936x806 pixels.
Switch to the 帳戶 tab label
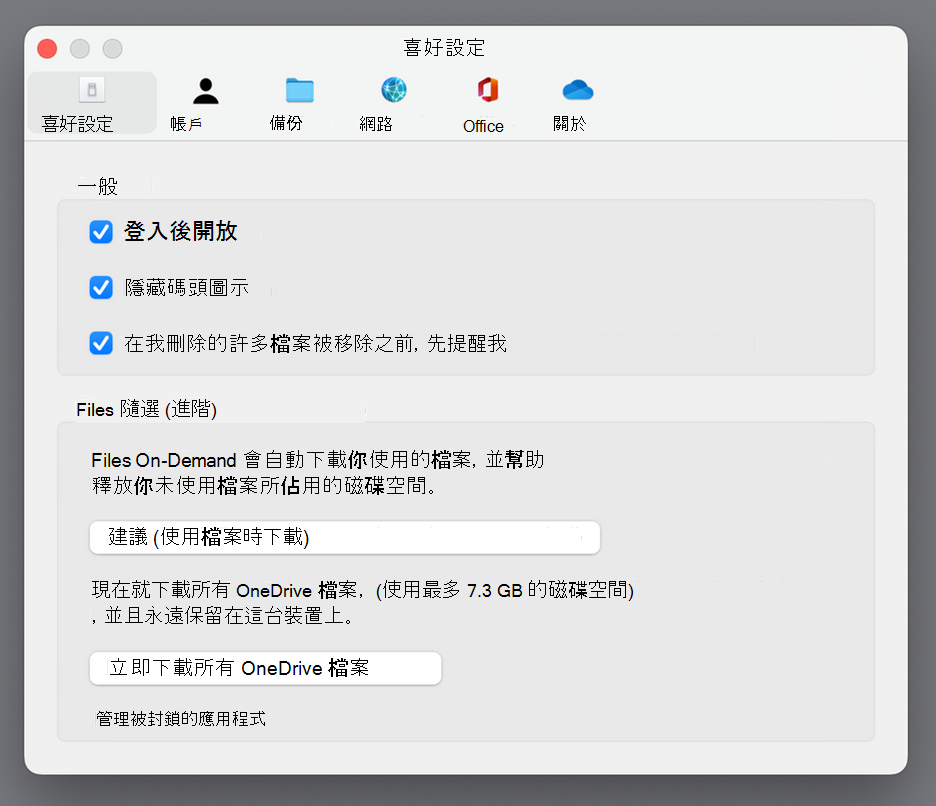[186, 123]
